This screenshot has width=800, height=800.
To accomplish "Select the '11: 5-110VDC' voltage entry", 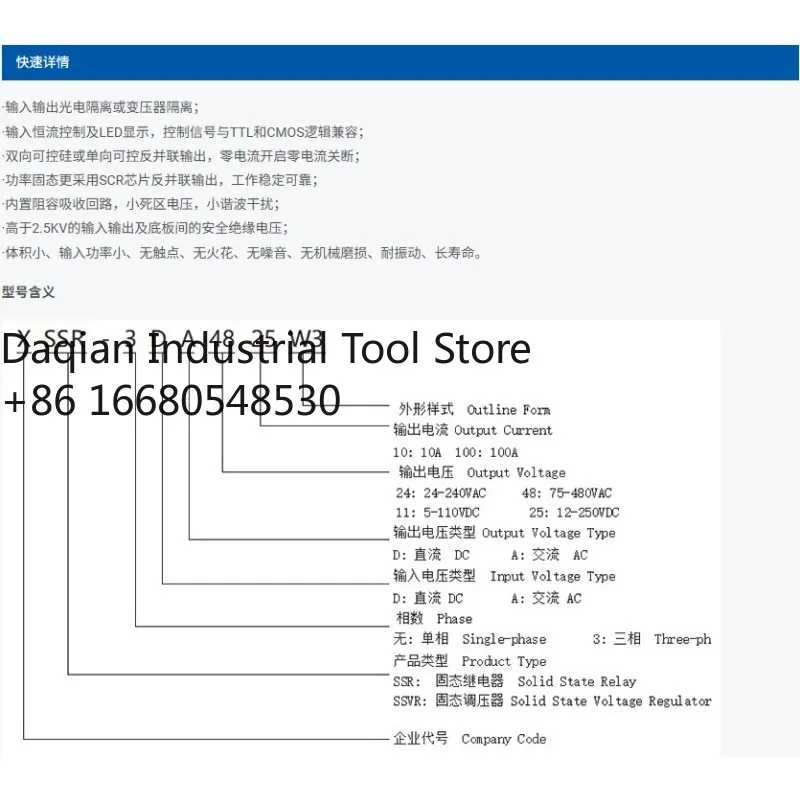I will (x=437, y=512).
